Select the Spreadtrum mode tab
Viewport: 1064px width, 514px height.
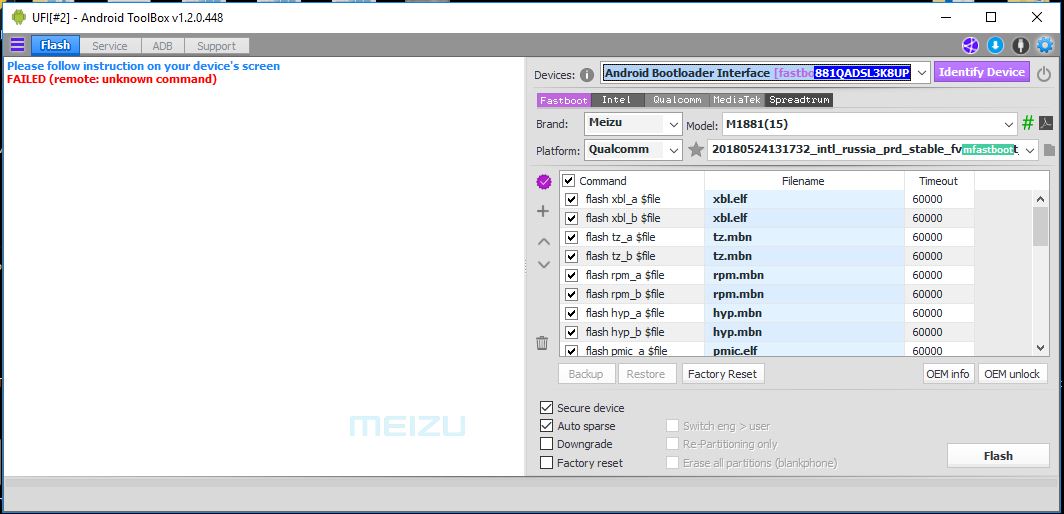[799, 100]
